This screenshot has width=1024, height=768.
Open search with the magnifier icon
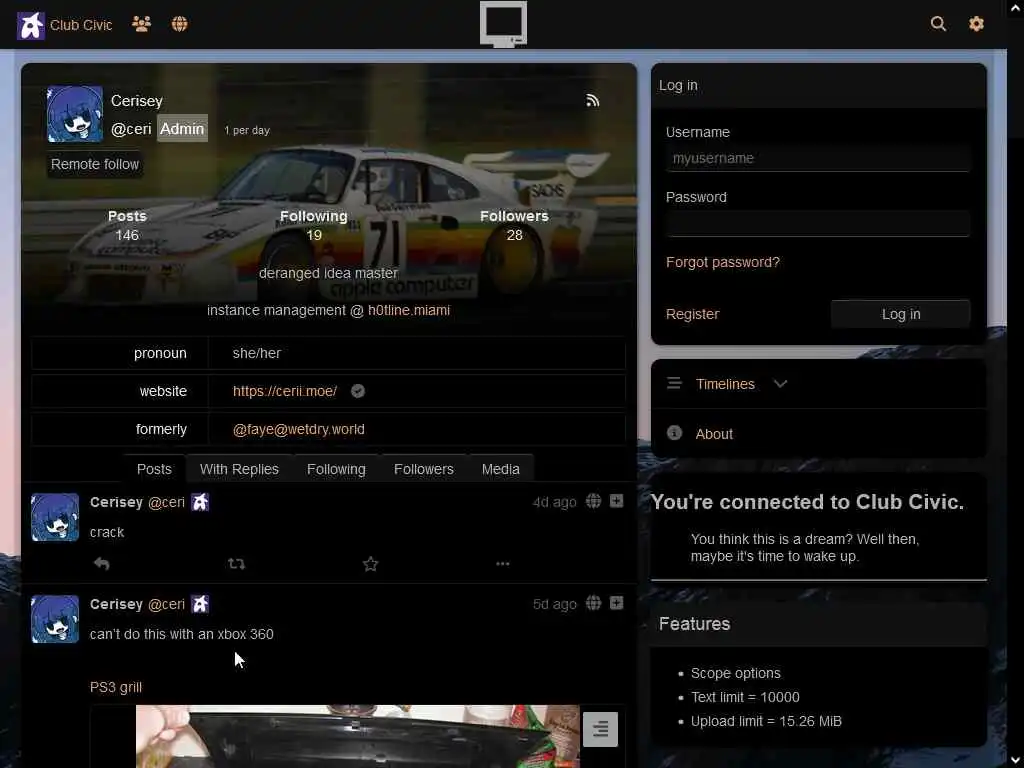pyautogui.click(x=938, y=24)
